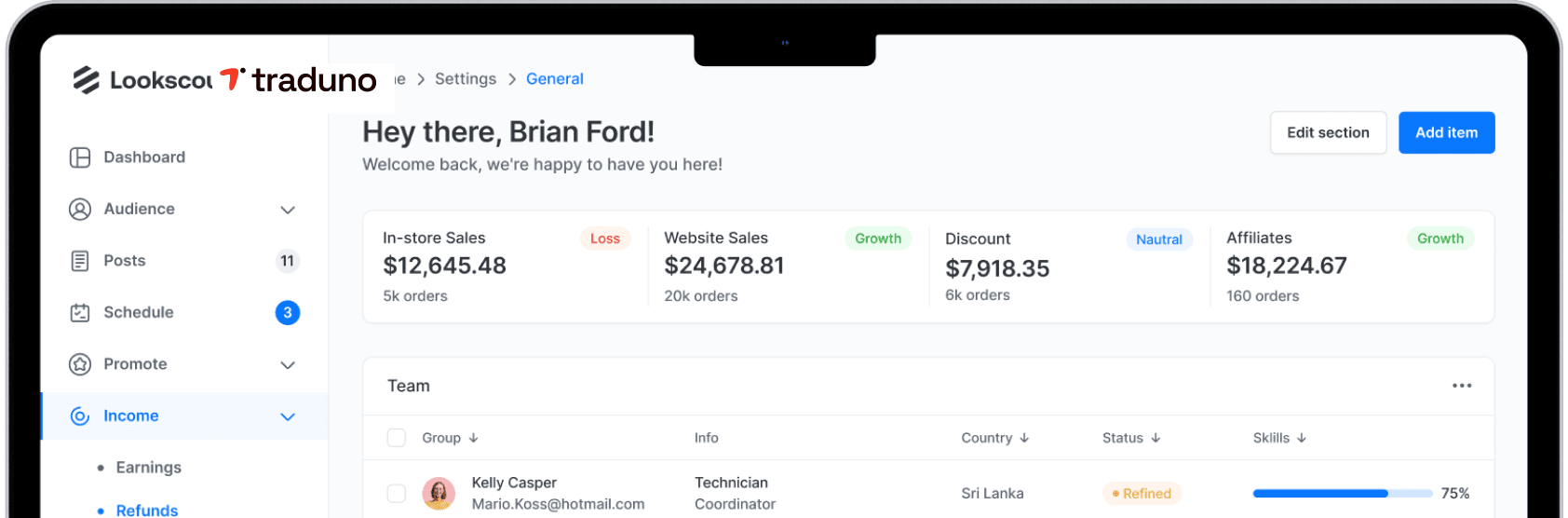The image size is (1568, 518).
Task: Click the Lookscout logo icon
Action: (87, 80)
